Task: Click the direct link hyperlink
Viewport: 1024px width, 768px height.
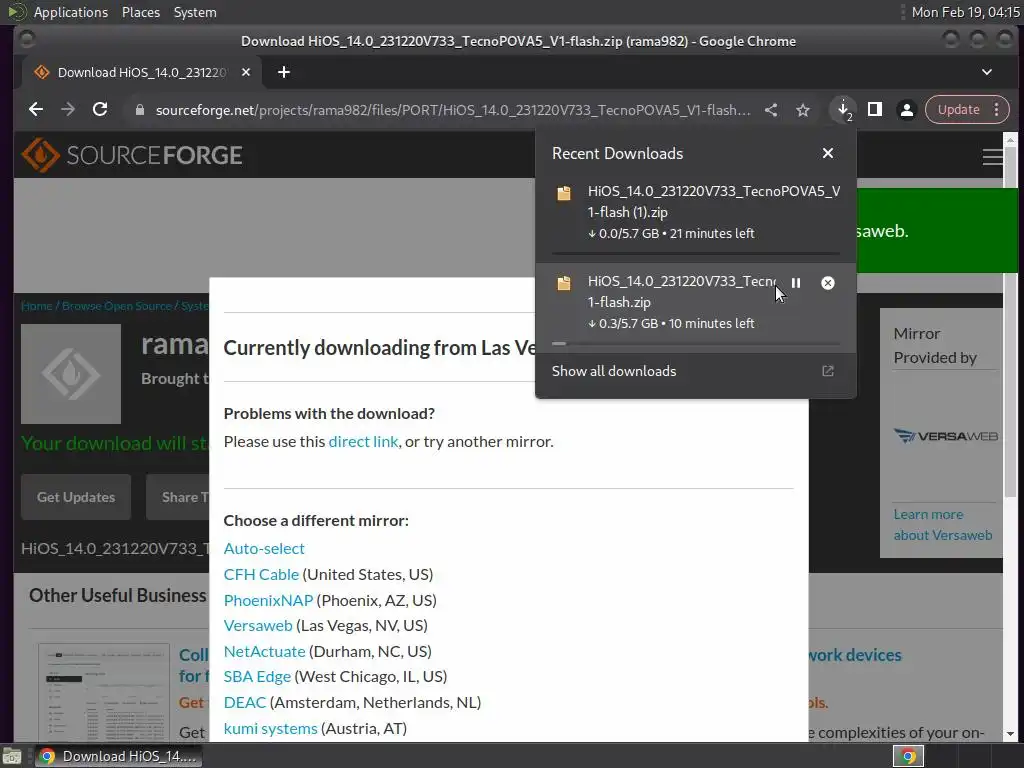Action: (x=363, y=441)
